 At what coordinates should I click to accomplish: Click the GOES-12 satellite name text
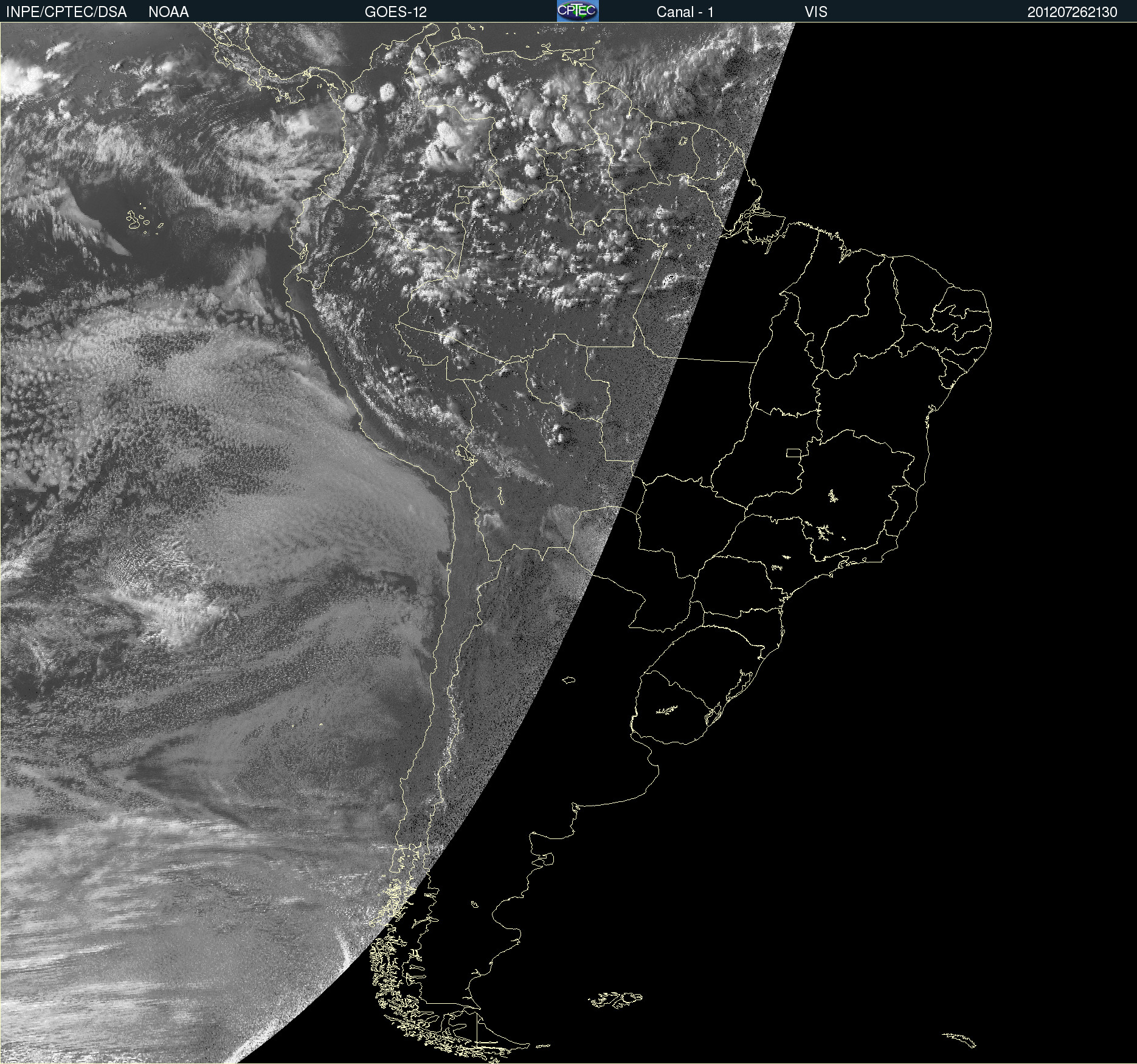click(x=396, y=12)
